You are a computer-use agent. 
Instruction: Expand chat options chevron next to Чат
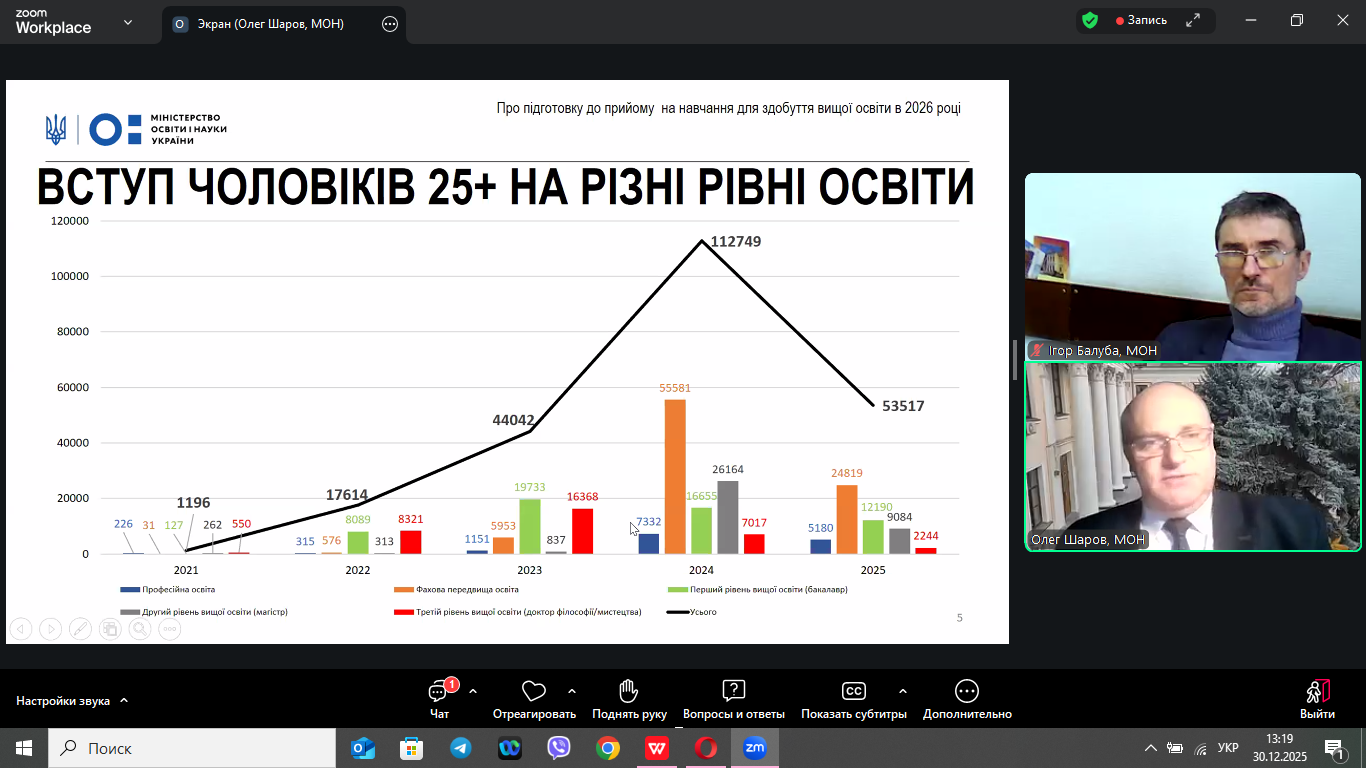[x=473, y=691]
